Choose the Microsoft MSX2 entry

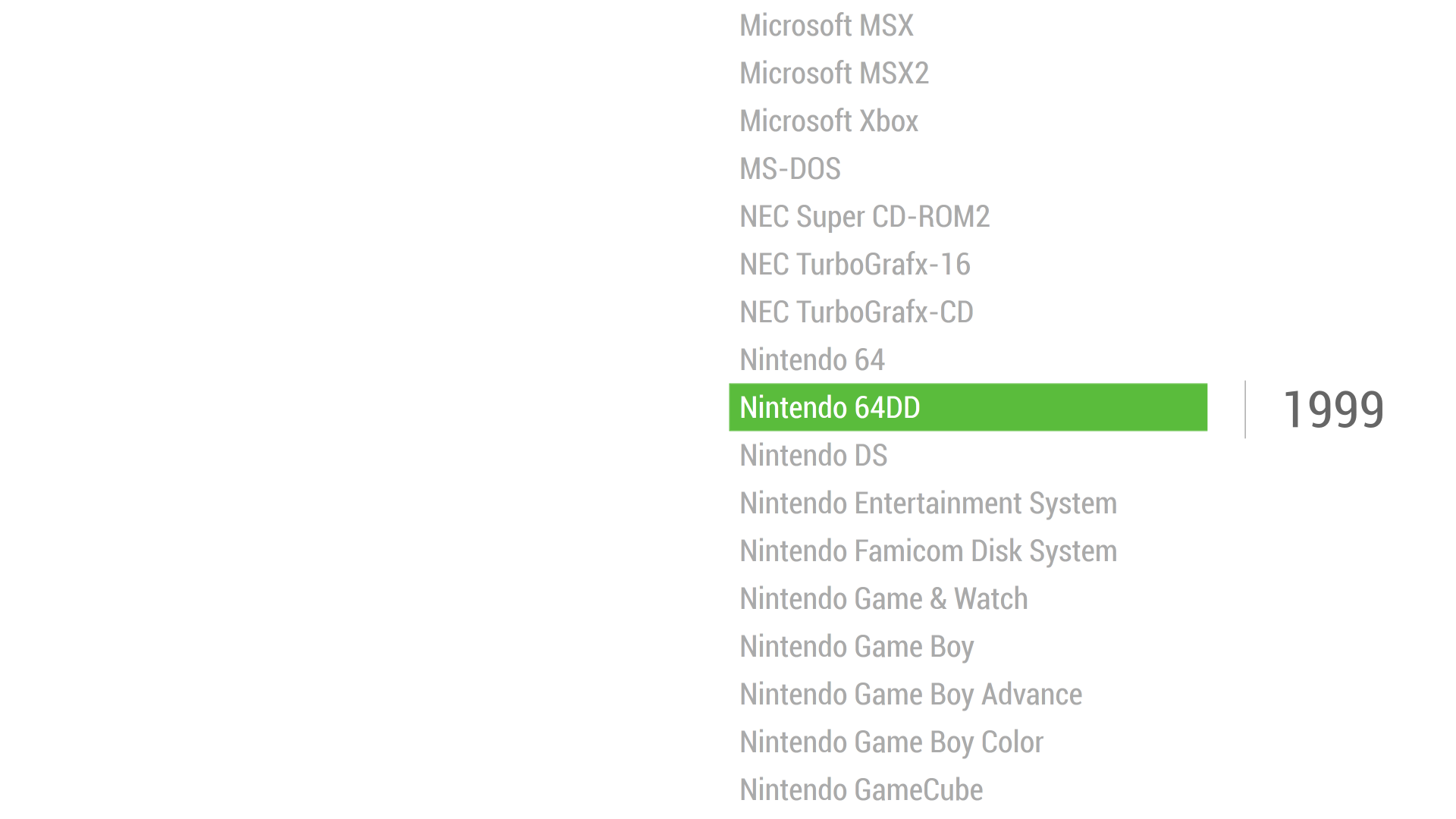tap(834, 74)
